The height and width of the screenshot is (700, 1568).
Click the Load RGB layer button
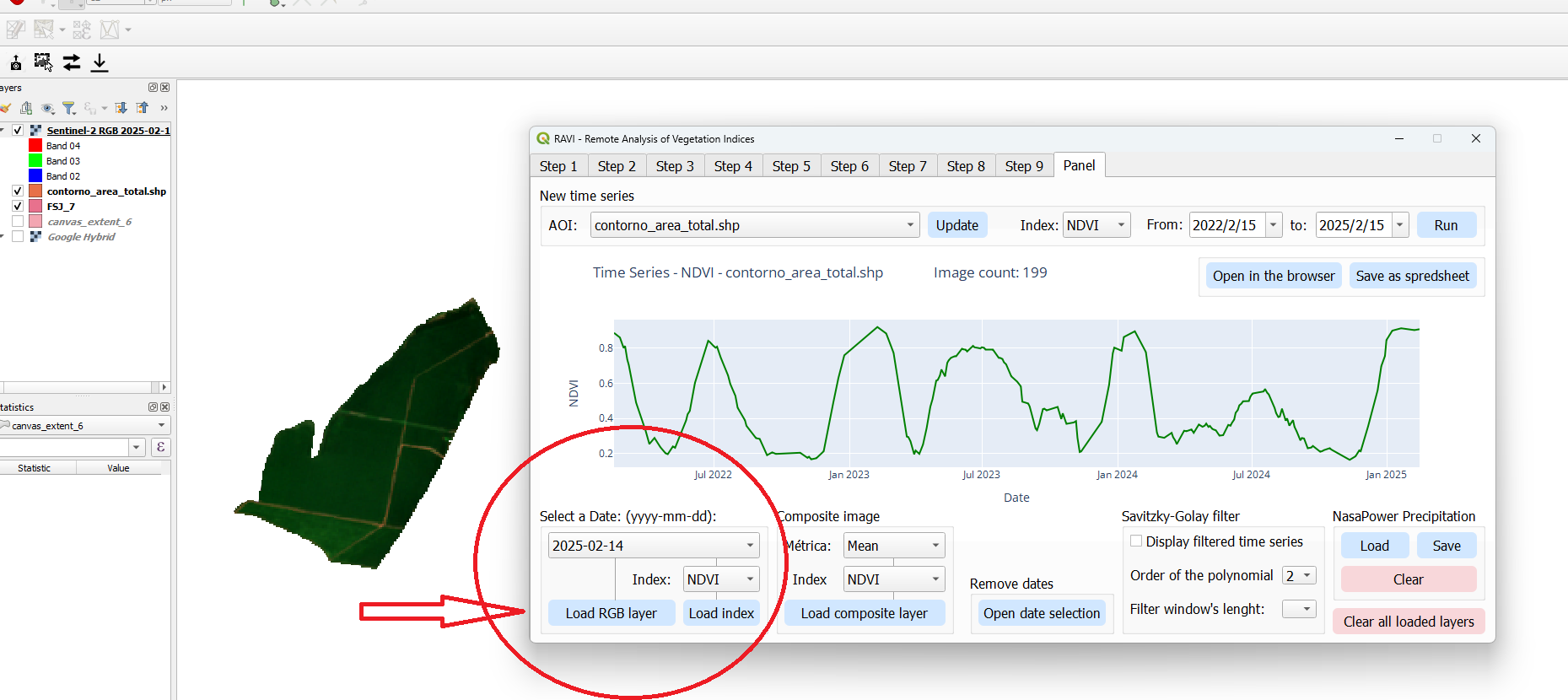[x=611, y=613]
